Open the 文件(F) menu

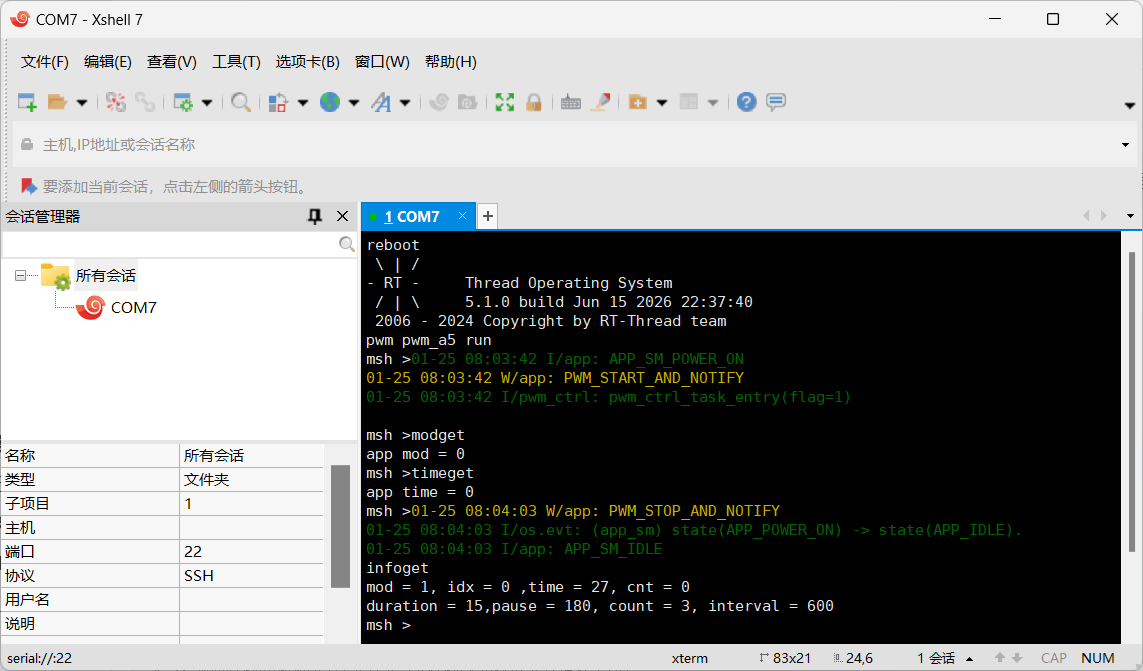tap(44, 62)
